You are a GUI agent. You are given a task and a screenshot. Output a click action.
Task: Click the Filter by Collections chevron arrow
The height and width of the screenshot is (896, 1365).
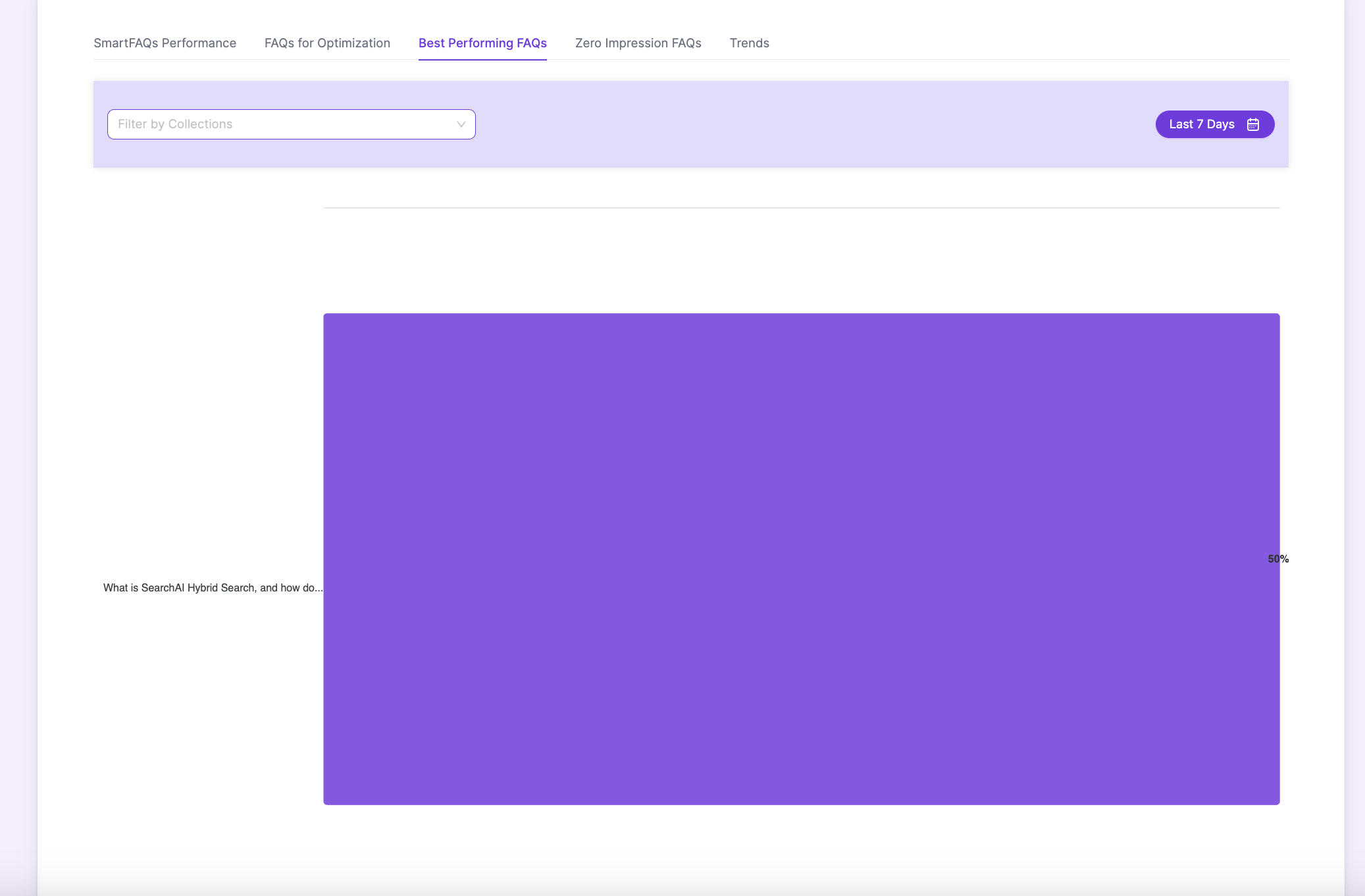coord(461,124)
